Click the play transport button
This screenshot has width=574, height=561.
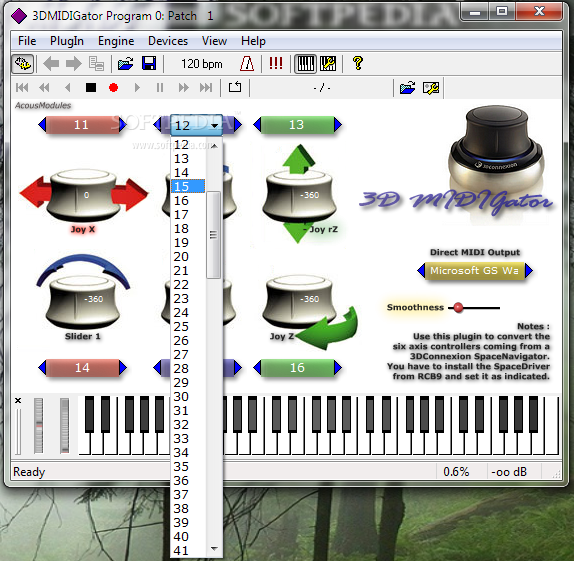137,88
